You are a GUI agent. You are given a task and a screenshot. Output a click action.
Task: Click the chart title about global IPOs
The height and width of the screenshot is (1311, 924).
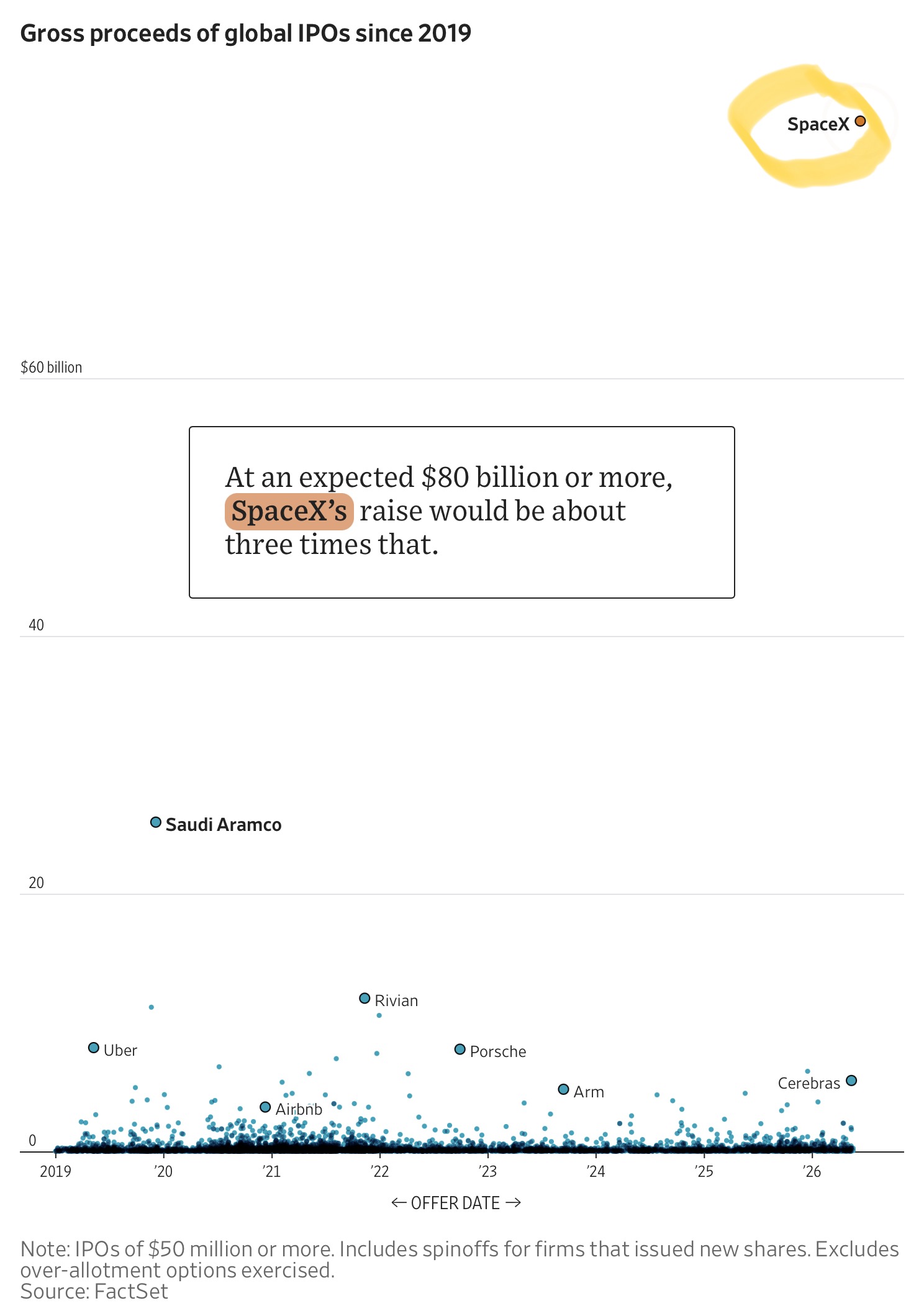[x=246, y=34]
